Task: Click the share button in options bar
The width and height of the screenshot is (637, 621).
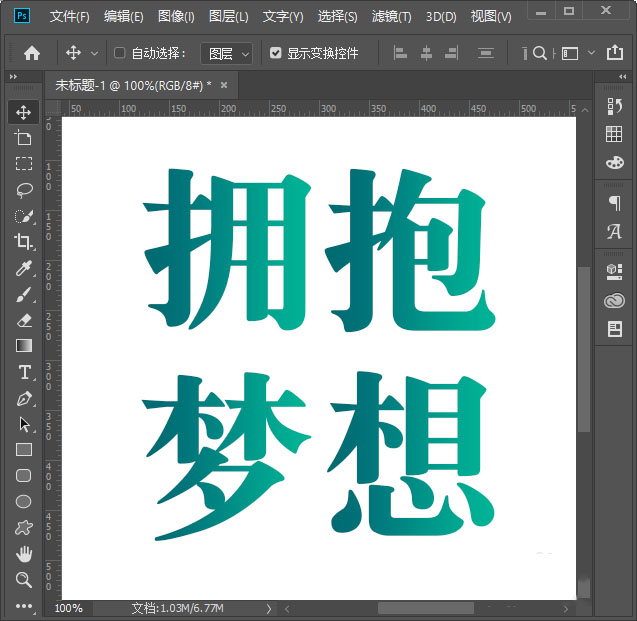Action: tap(614, 53)
